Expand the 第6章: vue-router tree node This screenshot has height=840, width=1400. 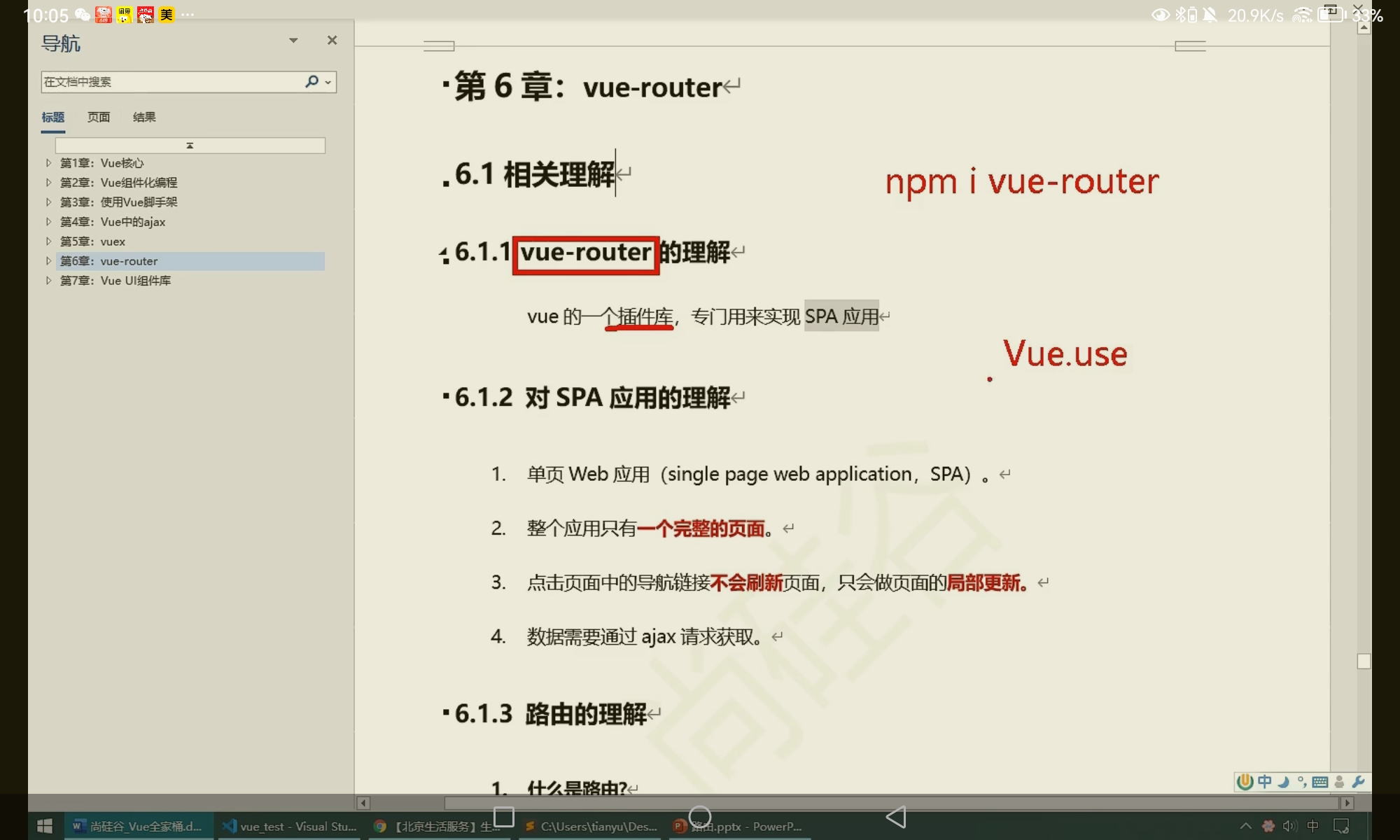click(x=48, y=261)
